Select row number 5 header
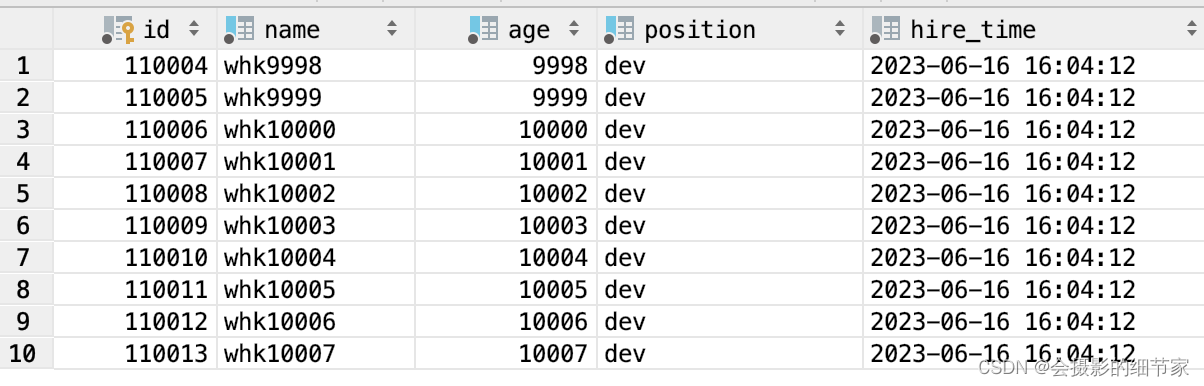This screenshot has height=386, width=1204. (x=23, y=194)
